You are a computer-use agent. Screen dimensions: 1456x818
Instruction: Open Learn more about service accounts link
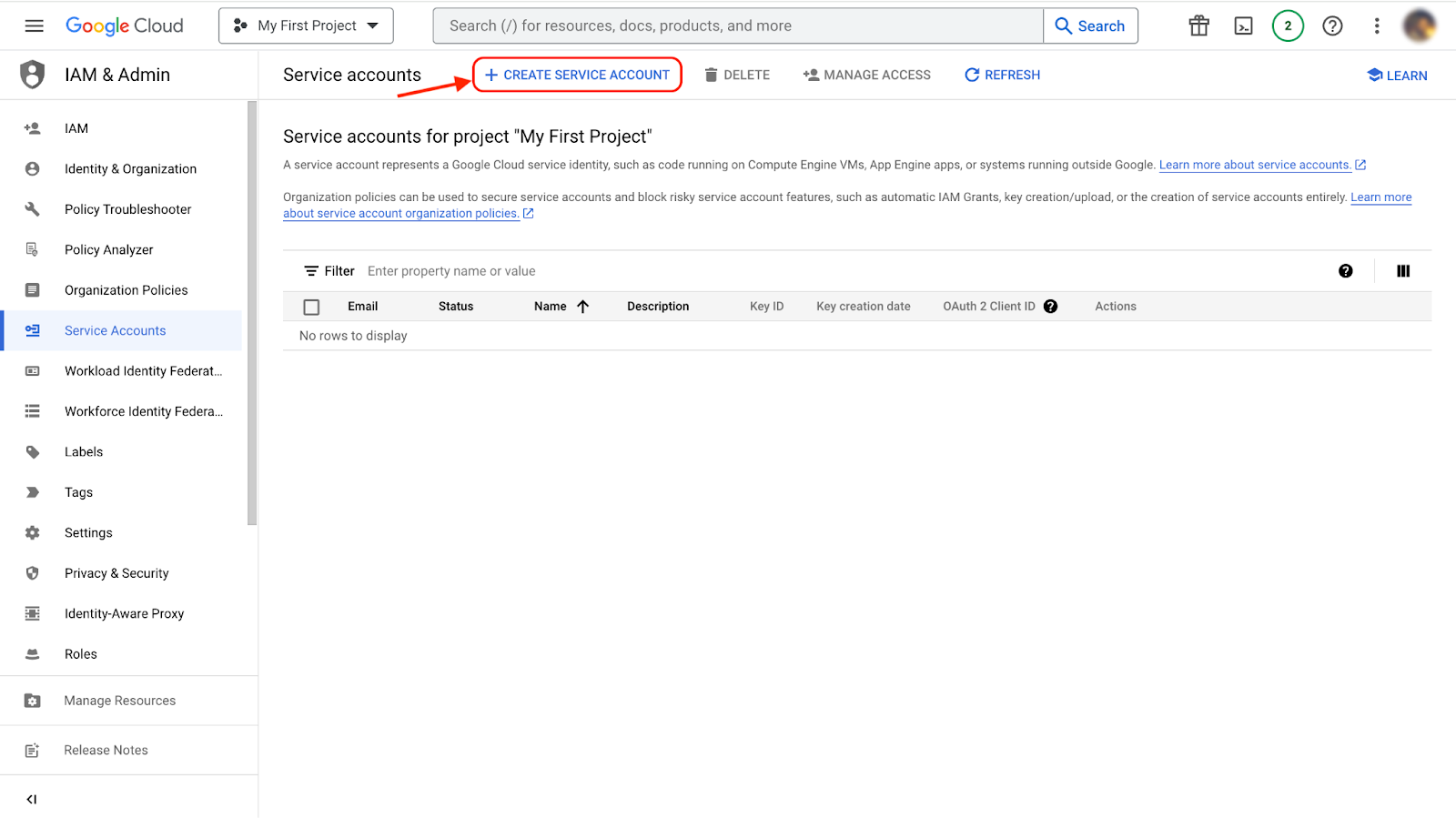point(1255,165)
